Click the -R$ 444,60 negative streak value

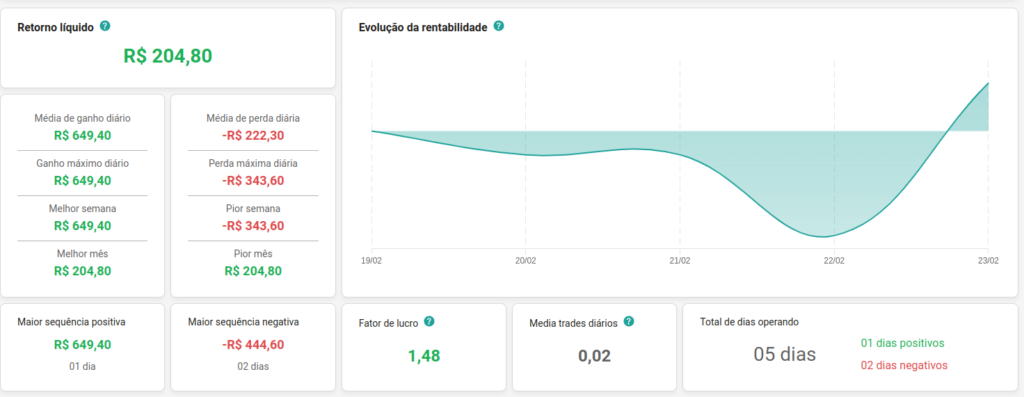[253, 345]
